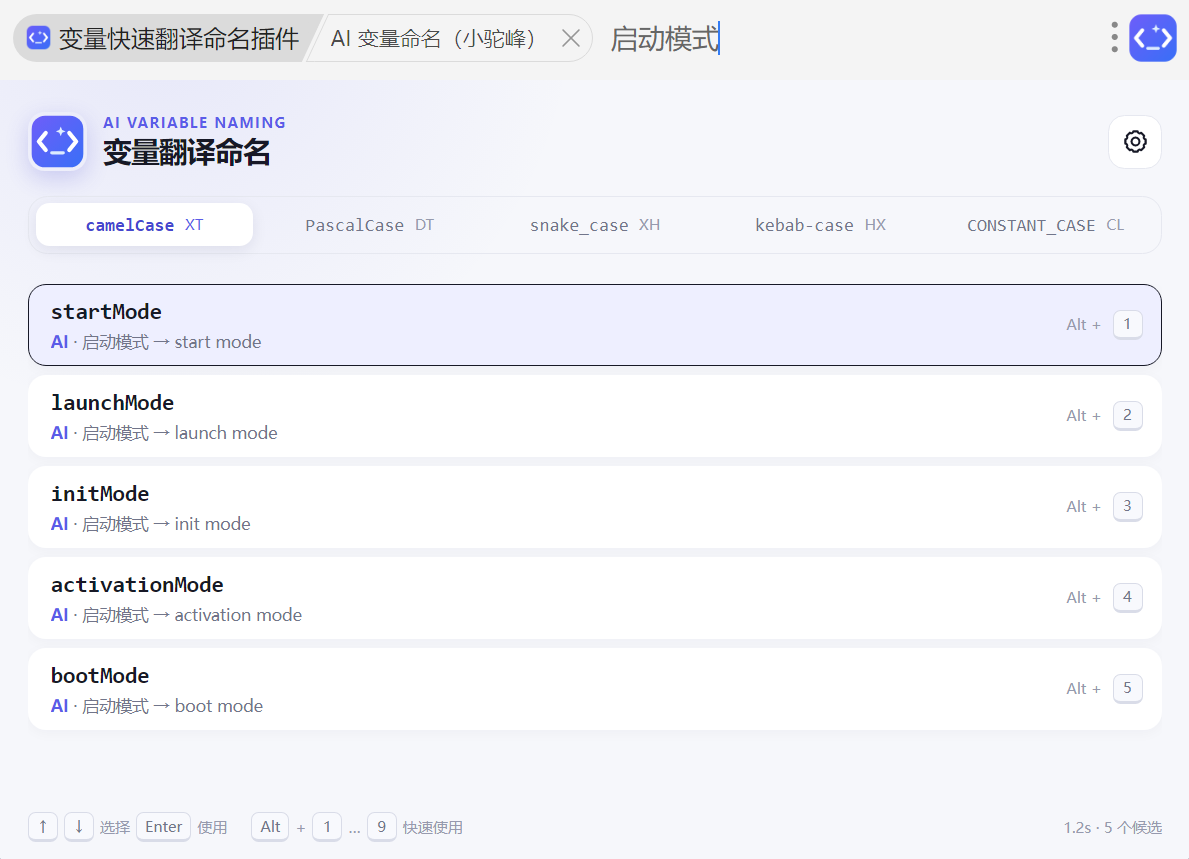This screenshot has width=1189, height=859.
Task: Select the launchMode suggestion
Action: coord(594,416)
